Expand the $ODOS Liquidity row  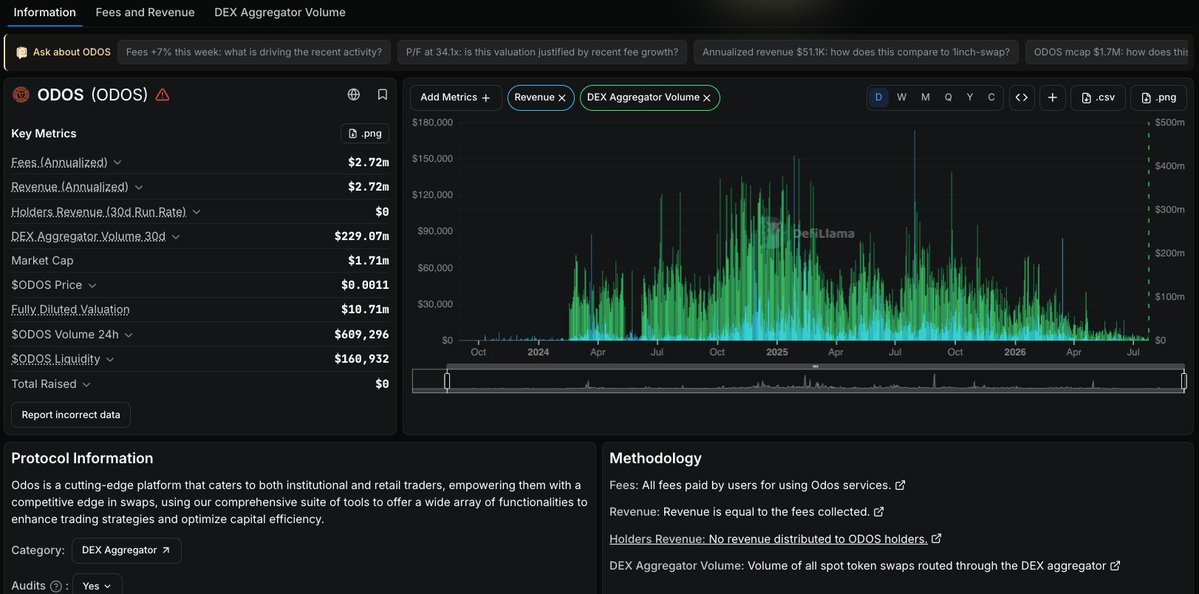click(x=110, y=359)
